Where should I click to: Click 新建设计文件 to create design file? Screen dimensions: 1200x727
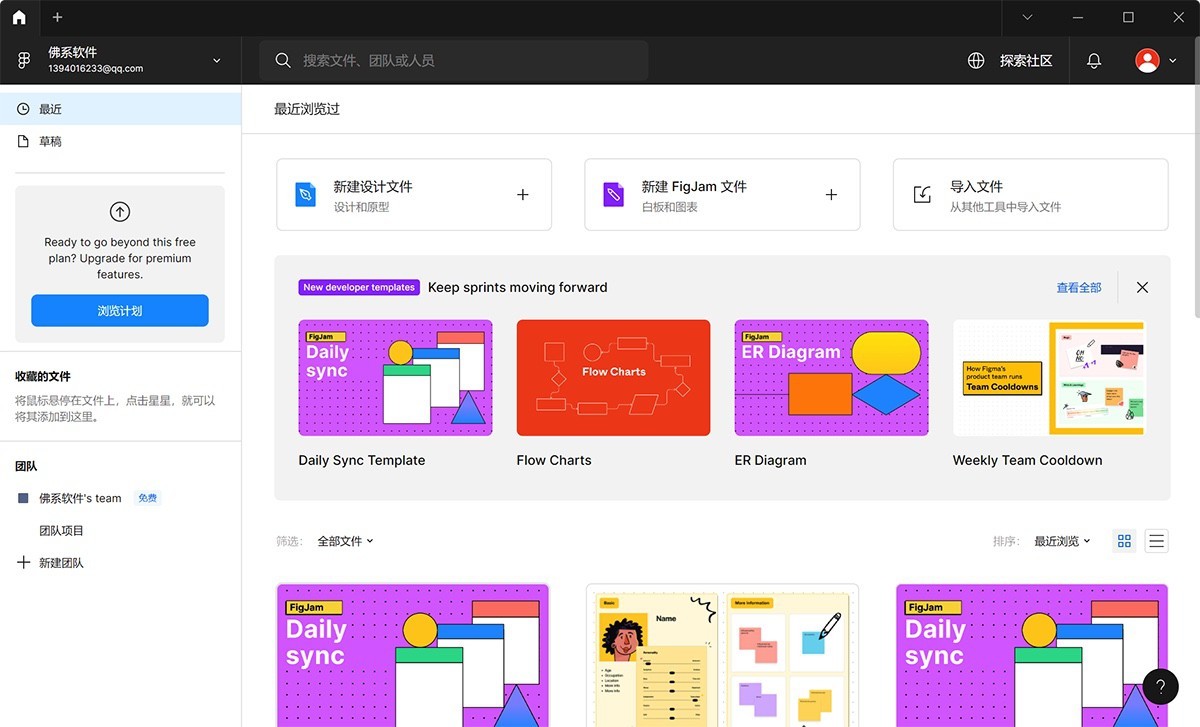tap(413, 194)
